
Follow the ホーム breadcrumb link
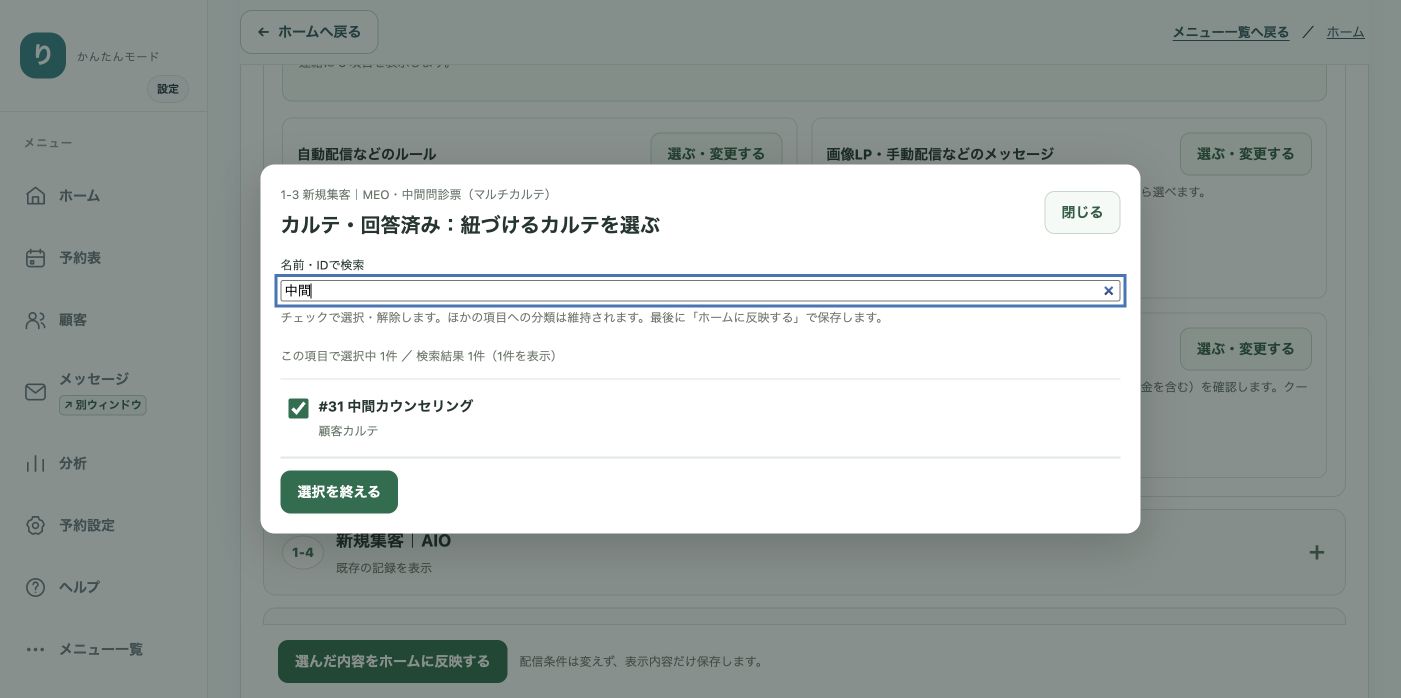(1345, 32)
